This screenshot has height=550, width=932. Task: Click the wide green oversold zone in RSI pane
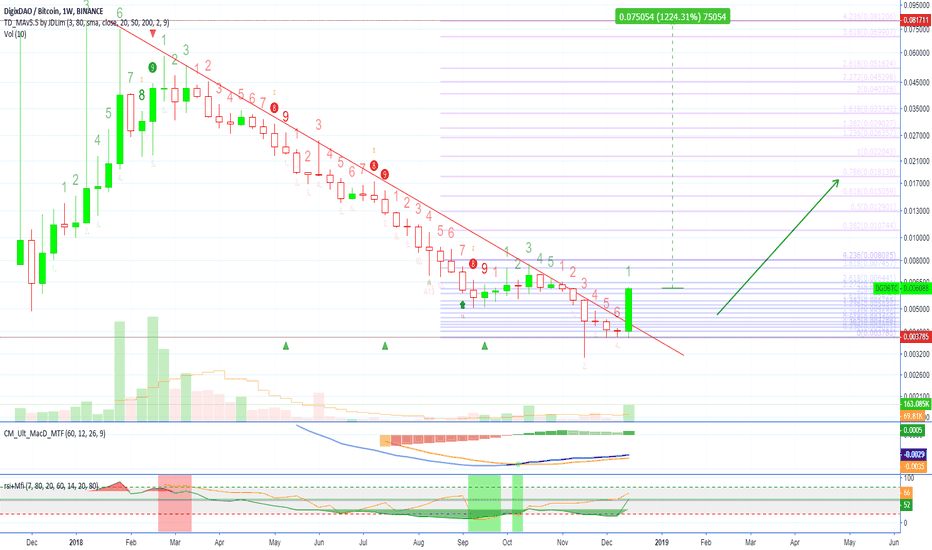(484, 503)
